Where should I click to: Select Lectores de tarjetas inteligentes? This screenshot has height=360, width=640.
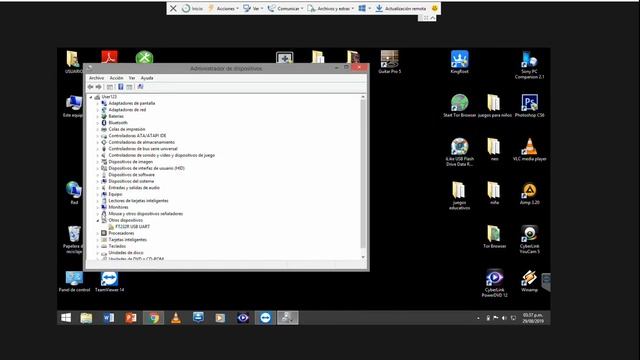(138, 201)
